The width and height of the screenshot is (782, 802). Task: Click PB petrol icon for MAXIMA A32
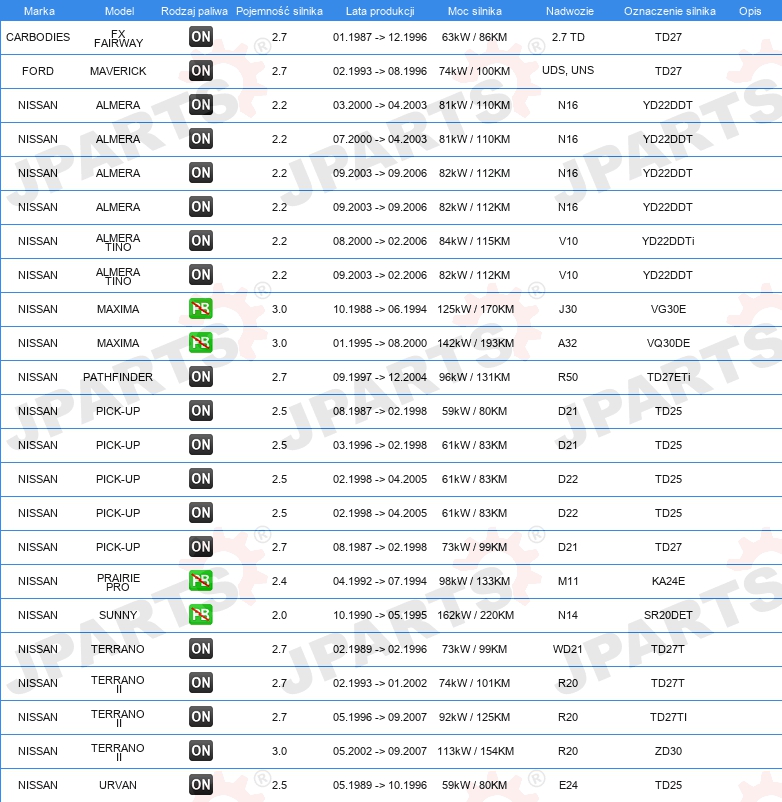(x=200, y=343)
